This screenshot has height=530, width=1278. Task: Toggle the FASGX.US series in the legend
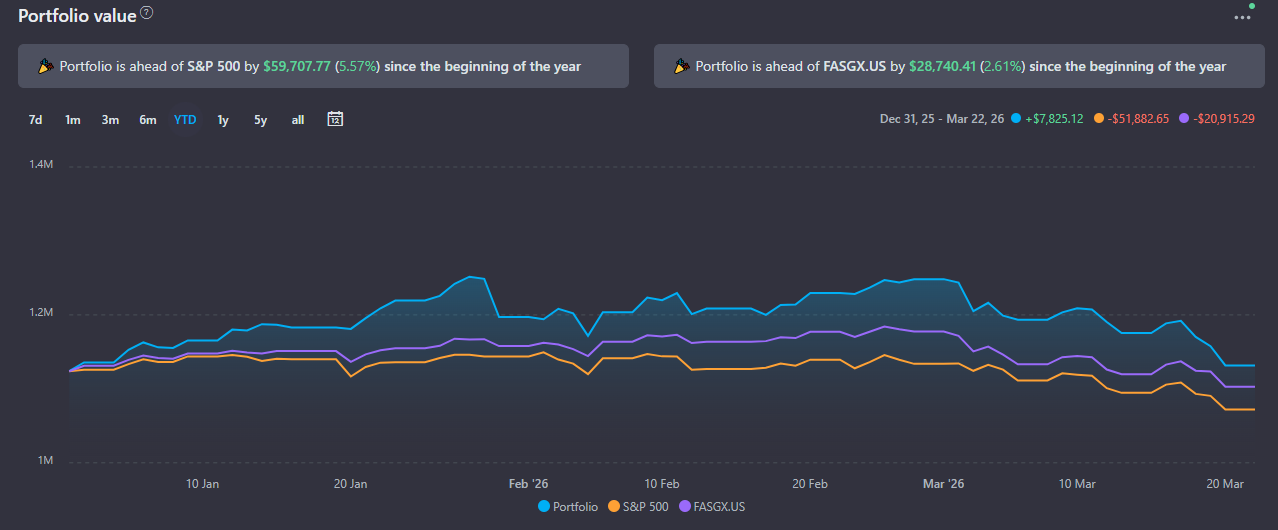712,507
